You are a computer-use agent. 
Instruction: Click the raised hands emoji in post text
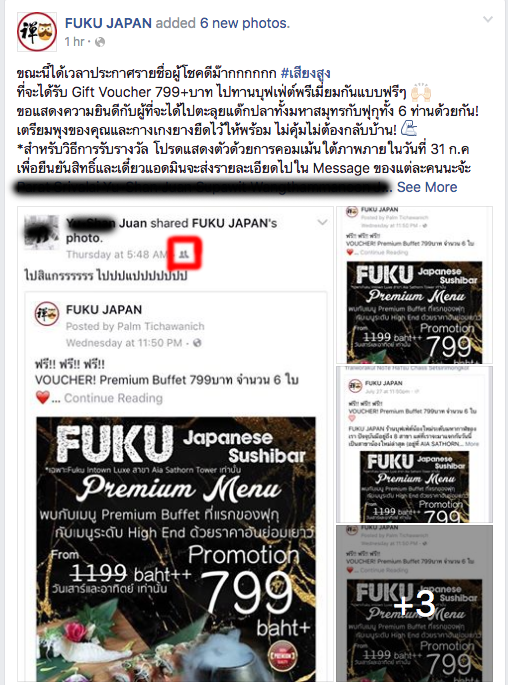tap(421, 92)
